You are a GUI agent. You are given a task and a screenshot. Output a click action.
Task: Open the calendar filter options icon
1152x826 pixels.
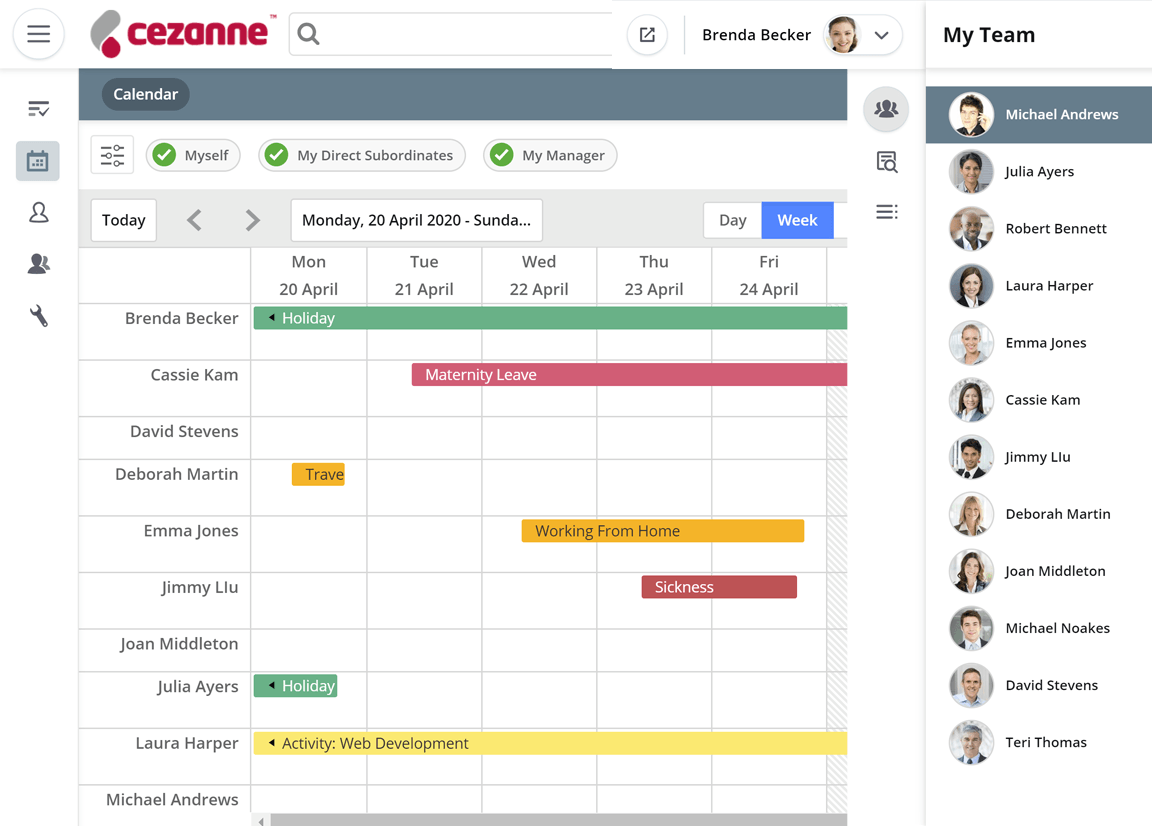click(x=111, y=155)
